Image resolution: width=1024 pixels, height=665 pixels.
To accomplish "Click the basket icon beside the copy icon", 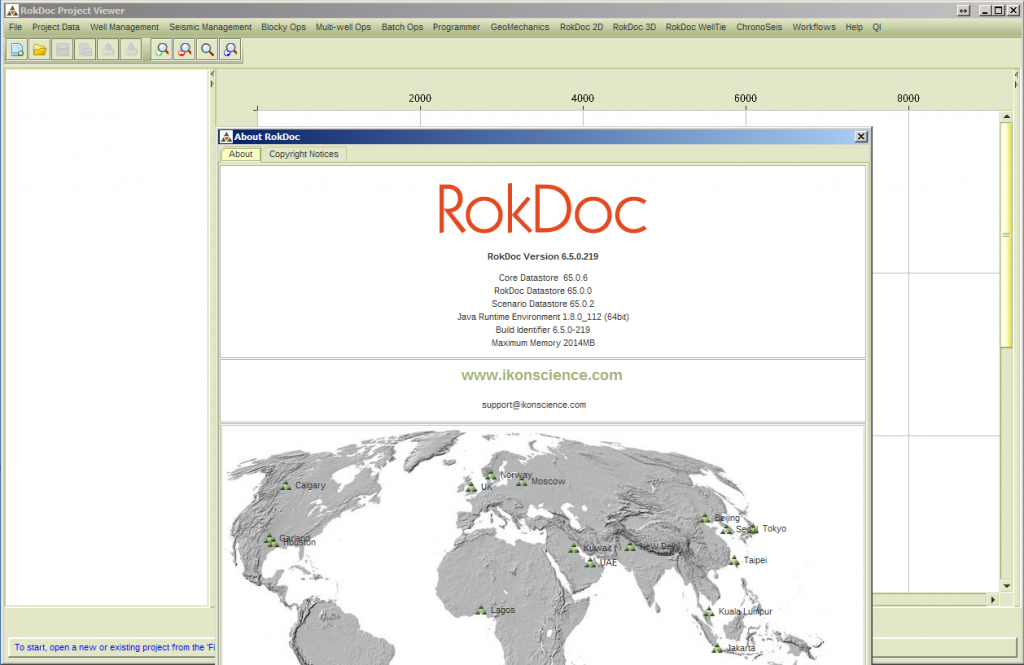I will tap(108, 50).
